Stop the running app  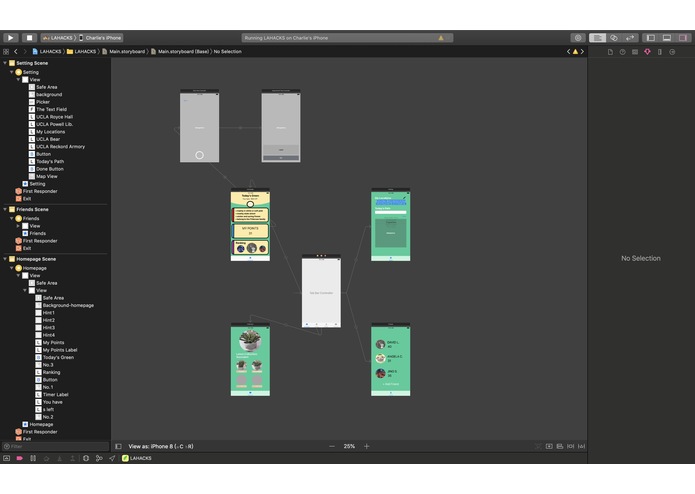click(x=29, y=38)
